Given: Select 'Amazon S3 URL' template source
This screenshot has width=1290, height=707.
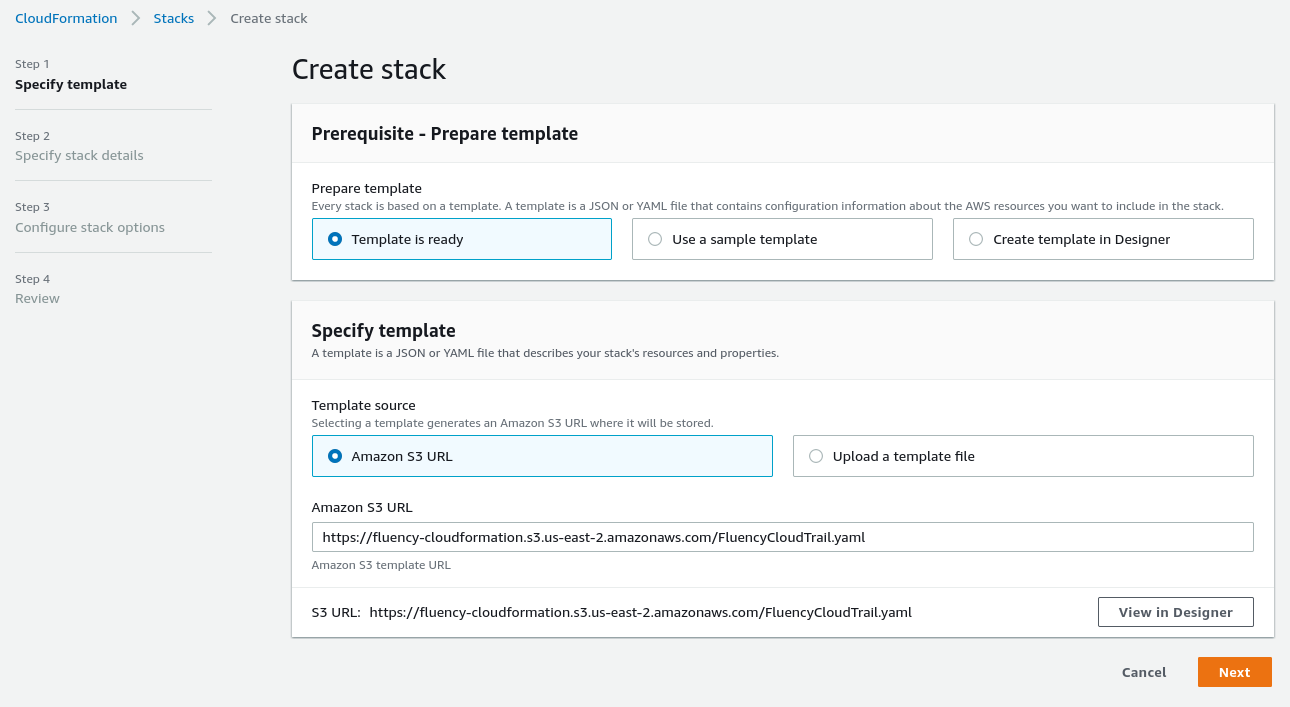Looking at the screenshot, I should [x=542, y=456].
